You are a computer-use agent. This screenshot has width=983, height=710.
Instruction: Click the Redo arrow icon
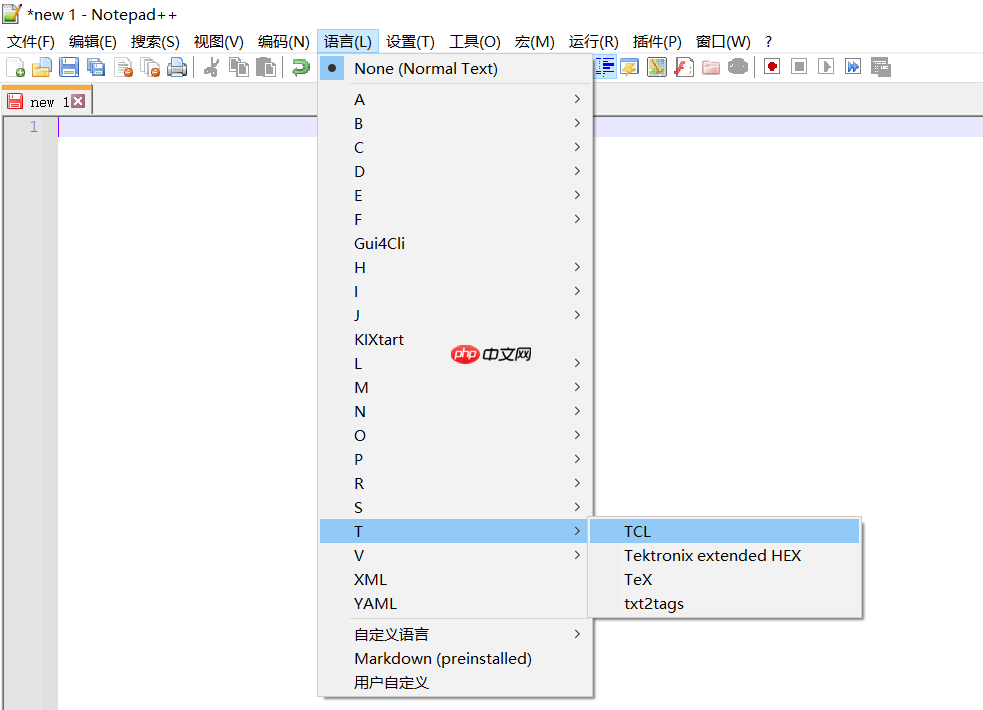click(x=299, y=66)
